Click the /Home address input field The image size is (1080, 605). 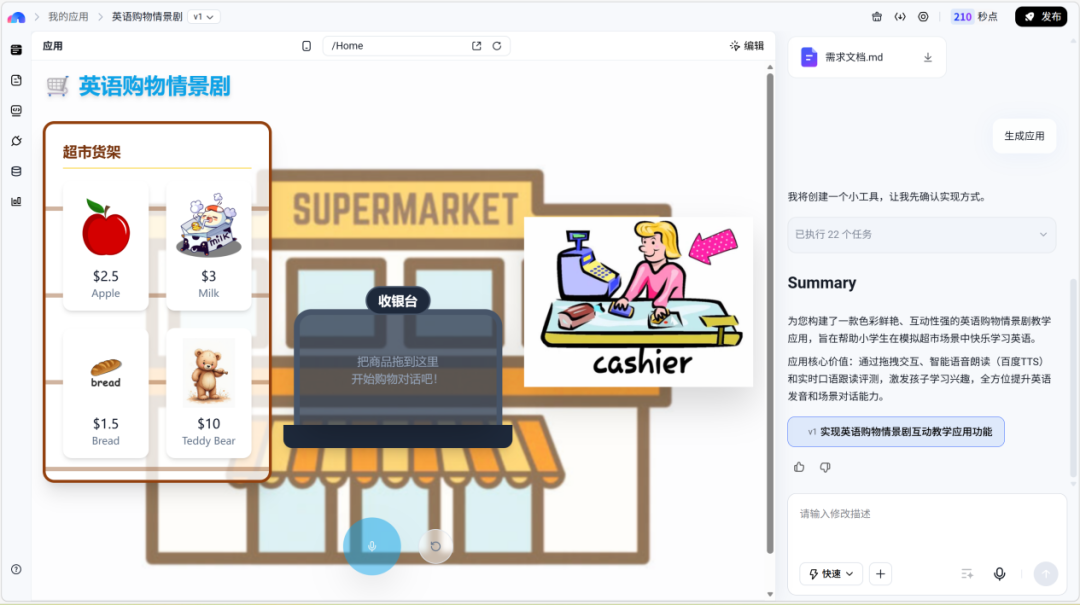tap(400, 45)
